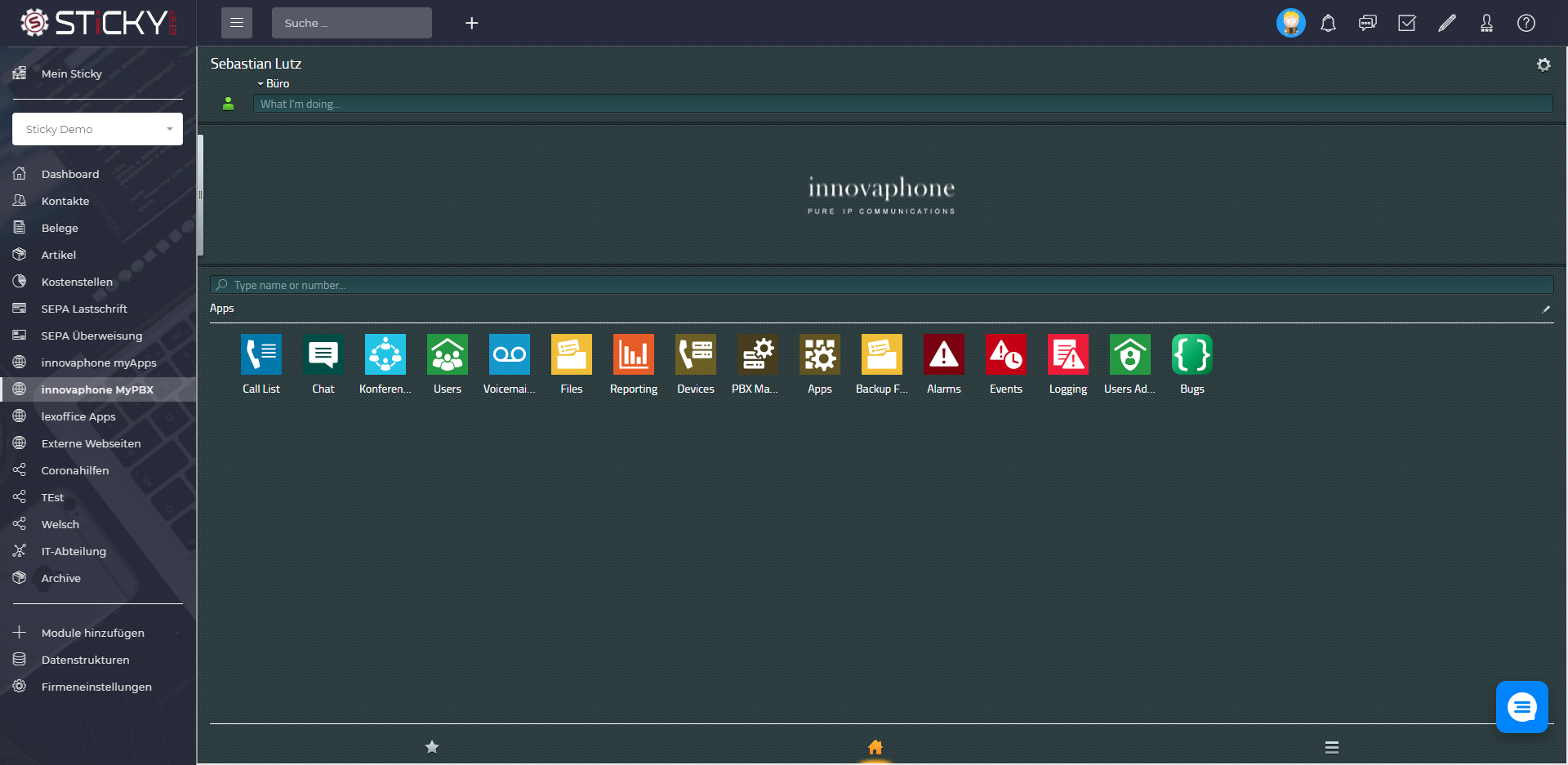1568x765 pixels.
Task: Click the 'Type name or number' search field
Action: pos(882,285)
